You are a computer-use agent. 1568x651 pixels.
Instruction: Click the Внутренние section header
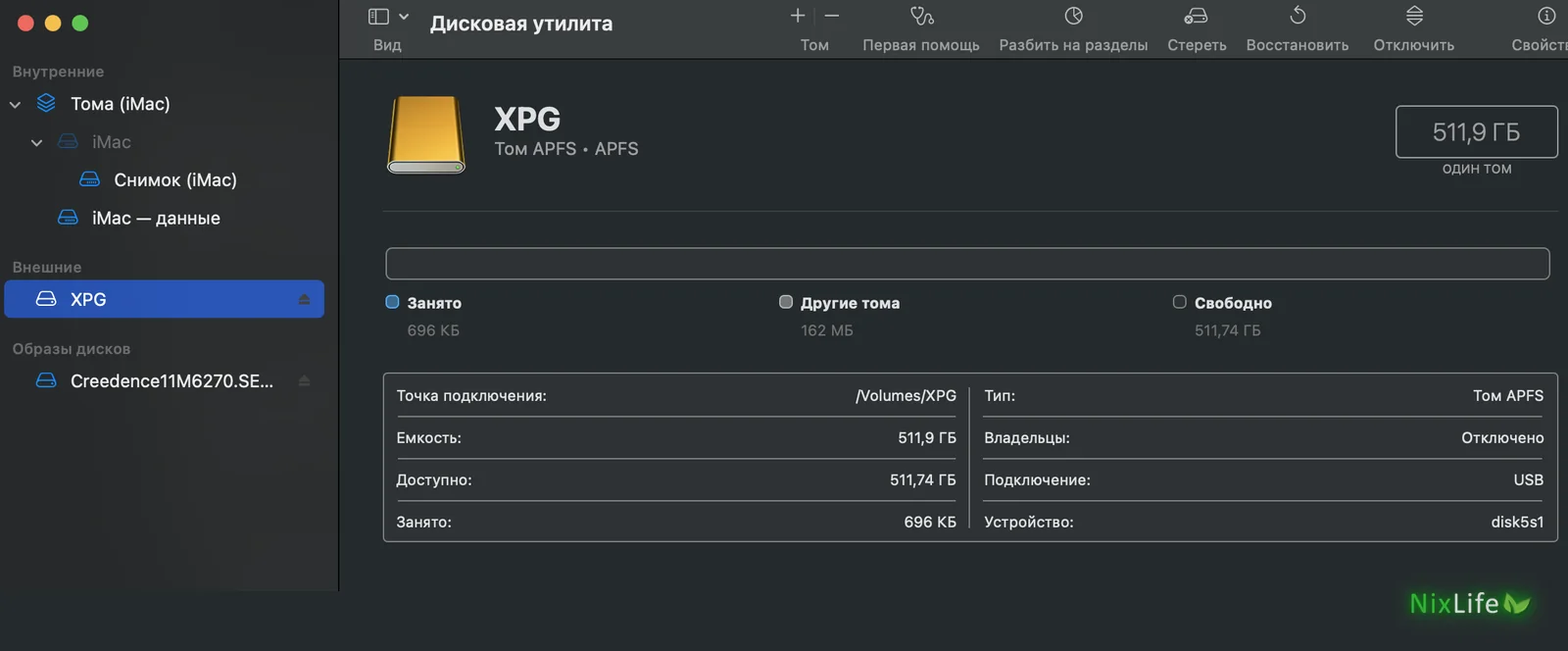point(58,72)
